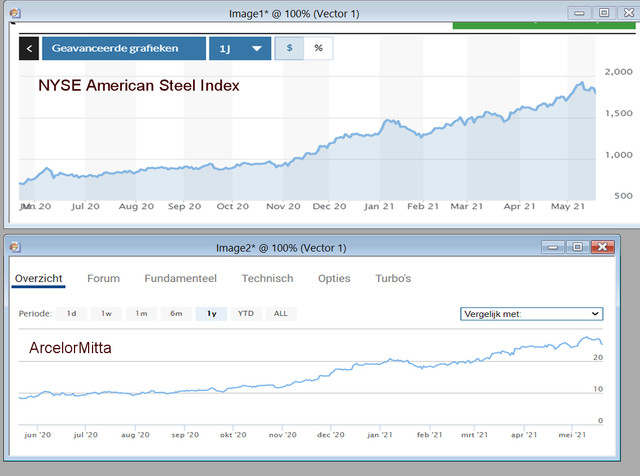Set period to 1d
The width and height of the screenshot is (640, 476).
pyautogui.click(x=71, y=314)
